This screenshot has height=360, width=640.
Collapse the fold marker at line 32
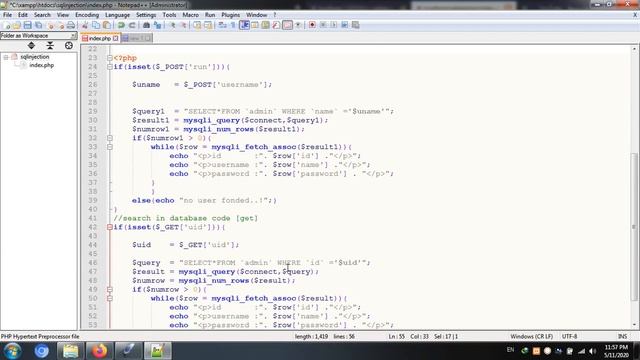pos(110,138)
